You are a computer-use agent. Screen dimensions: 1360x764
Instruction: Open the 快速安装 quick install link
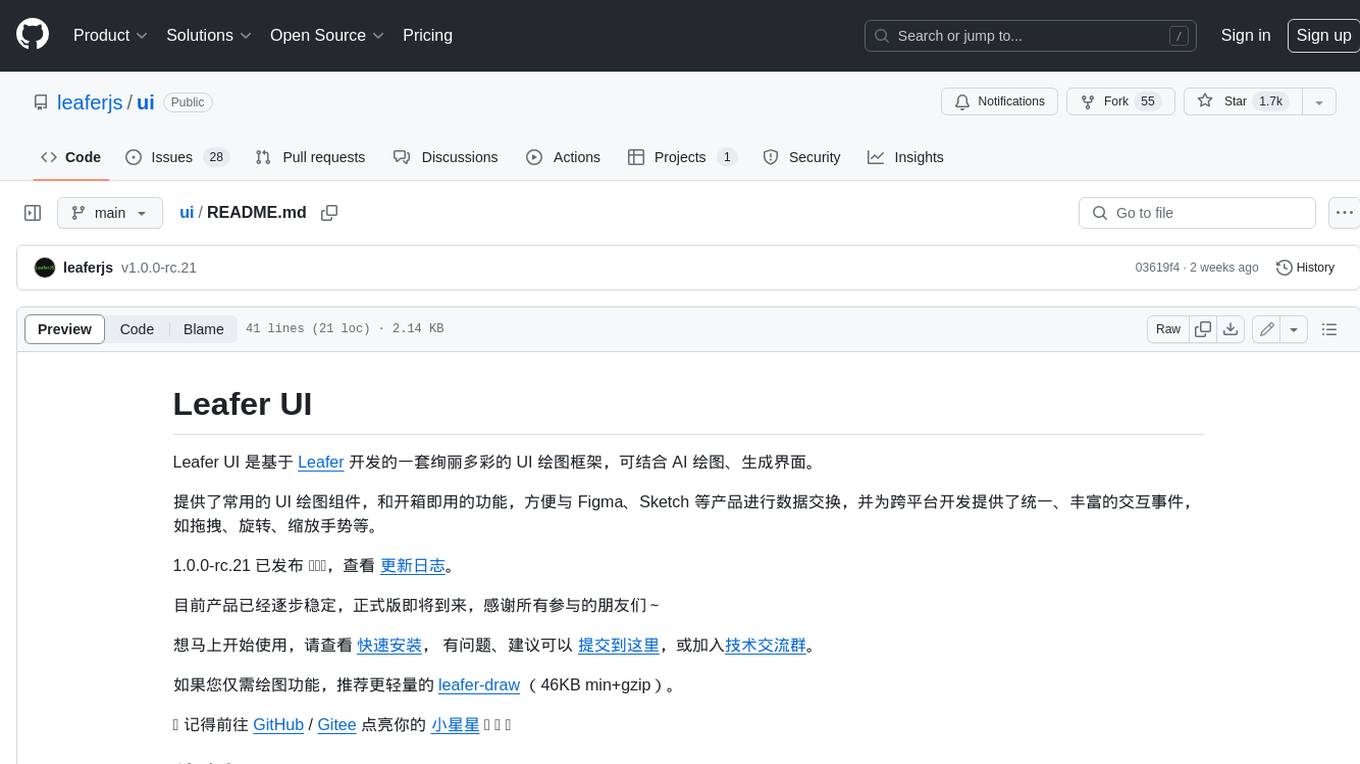[390, 645]
